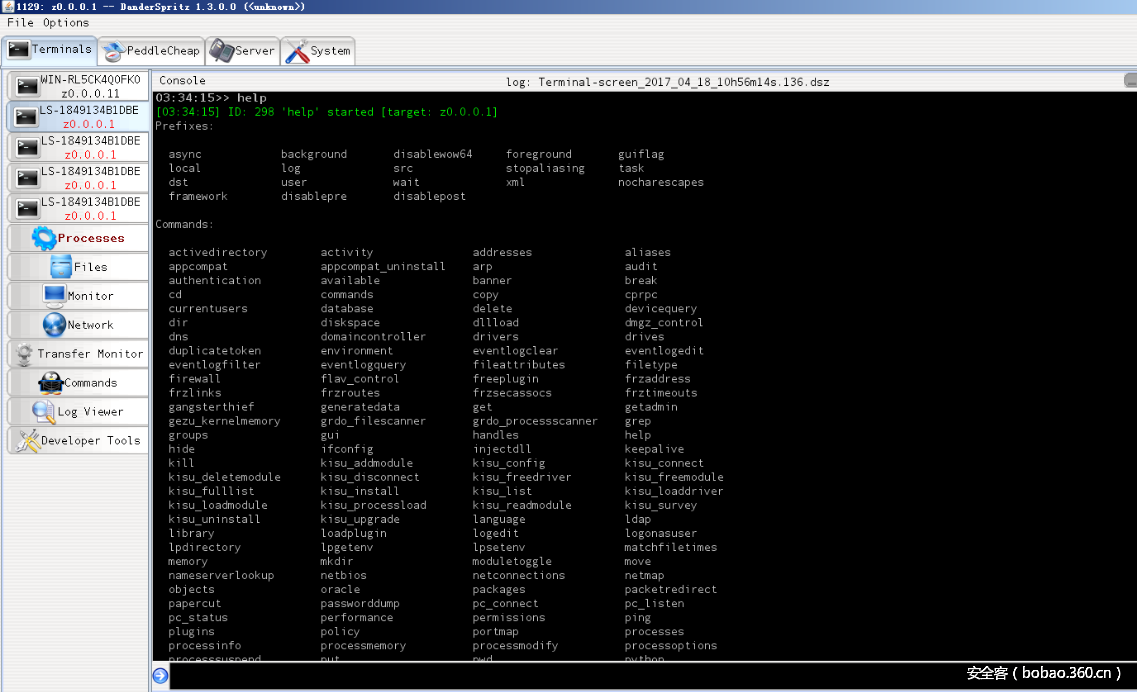Click the Transfer Monitor icon
The width and height of the screenshot is (1137, 692).
pyautogui.click(x=24, y=354)
